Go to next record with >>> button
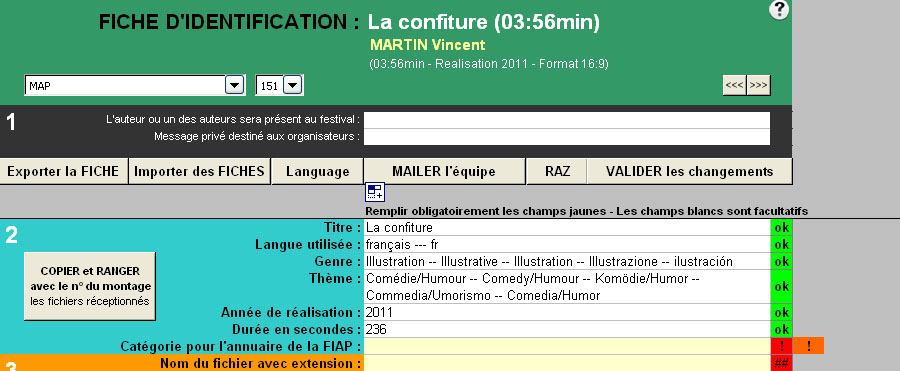This screenshot has height=371, width=900. [759, 86]
